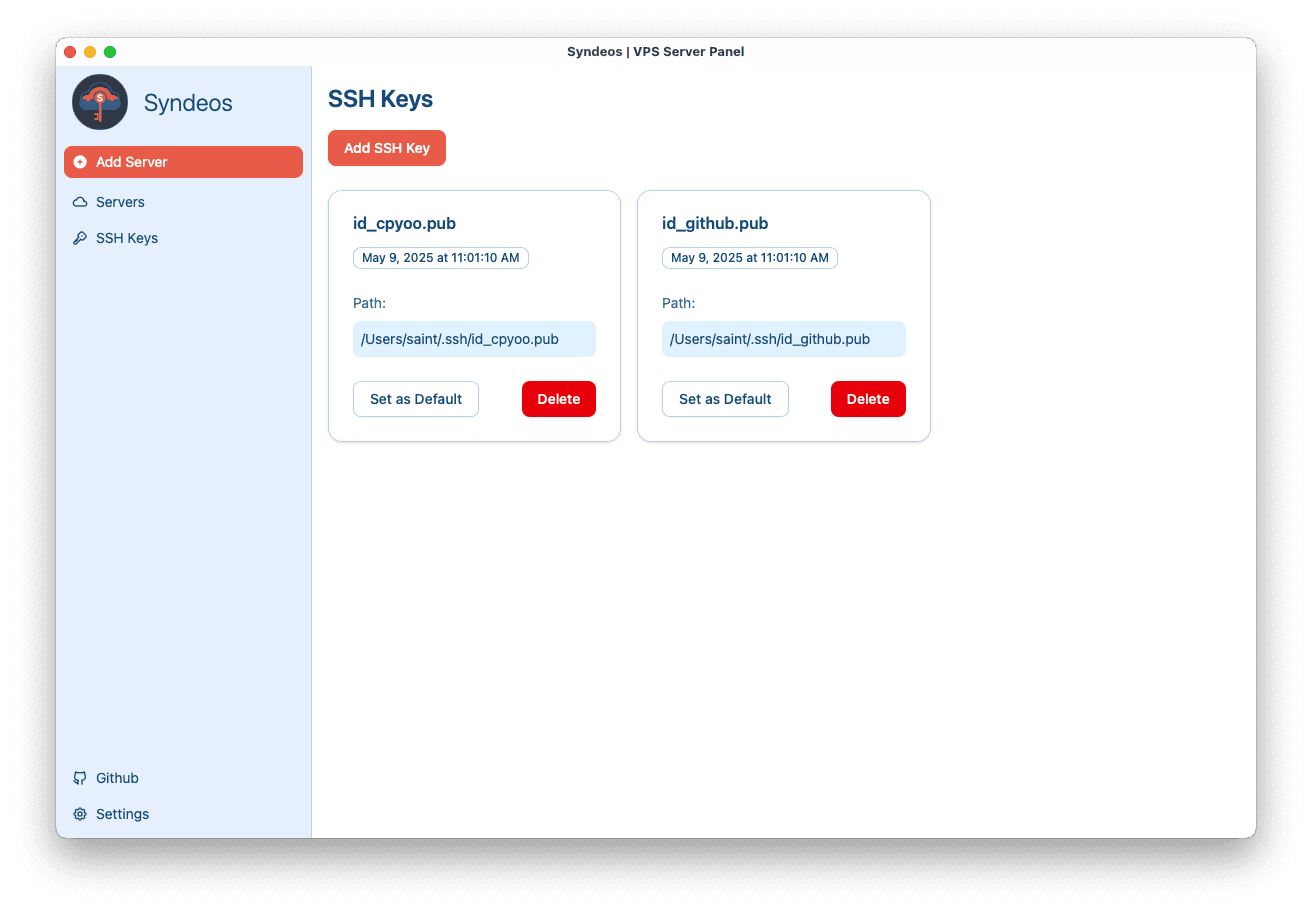The width and height of the screenshot is (1312, 912).
Task: Maximize the window with the green button
Action: pos(110,52)
